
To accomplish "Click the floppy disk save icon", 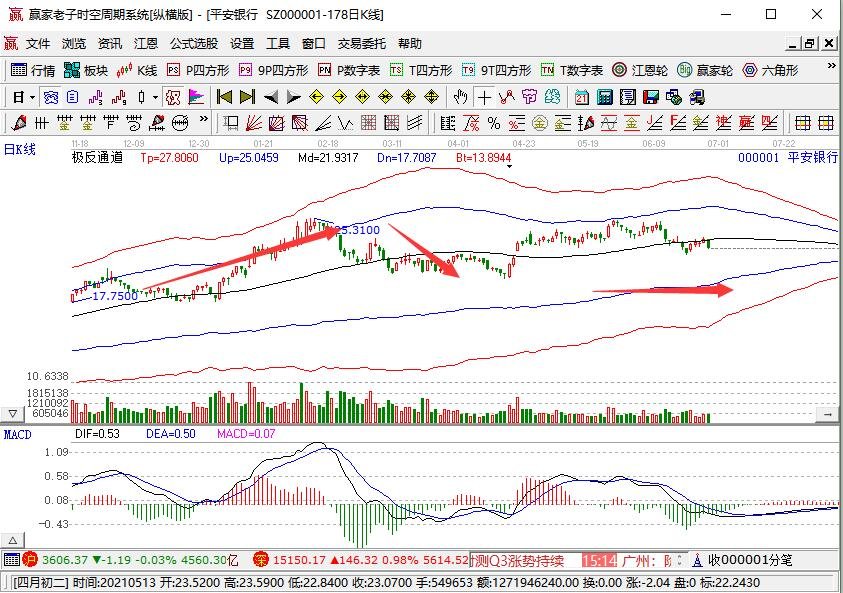I will point(651,97).
